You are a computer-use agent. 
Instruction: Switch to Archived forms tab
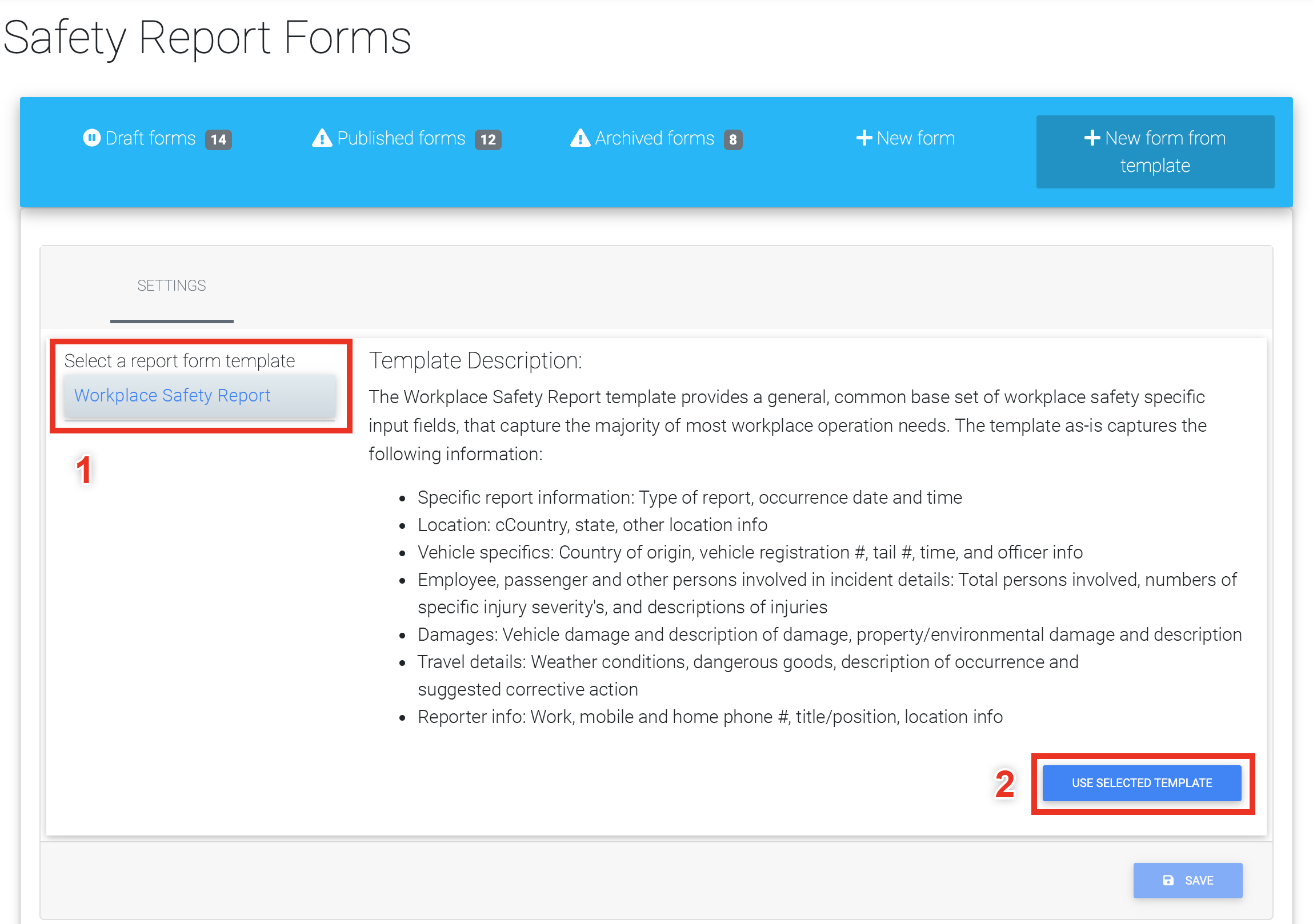654,138
